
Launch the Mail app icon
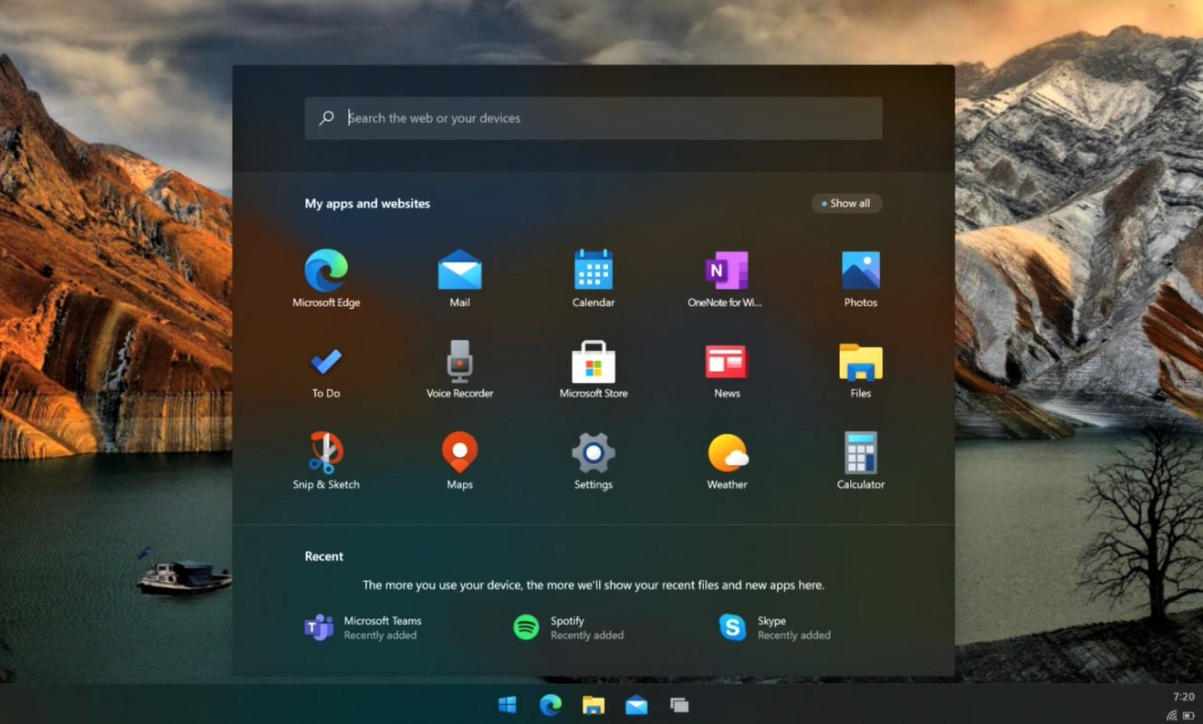tap(460, 271)
